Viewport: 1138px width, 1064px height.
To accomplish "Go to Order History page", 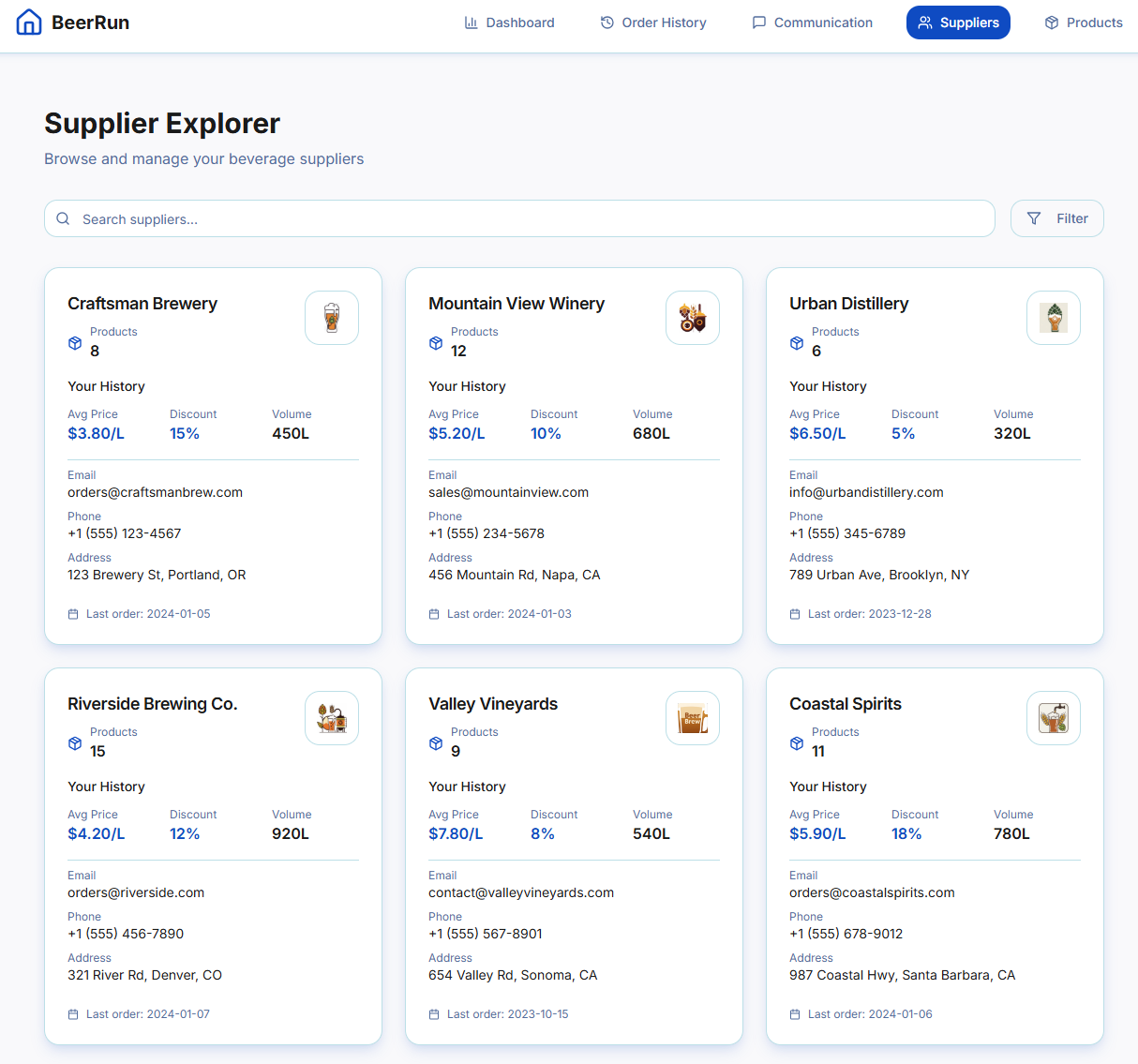I will pos(653,22).
